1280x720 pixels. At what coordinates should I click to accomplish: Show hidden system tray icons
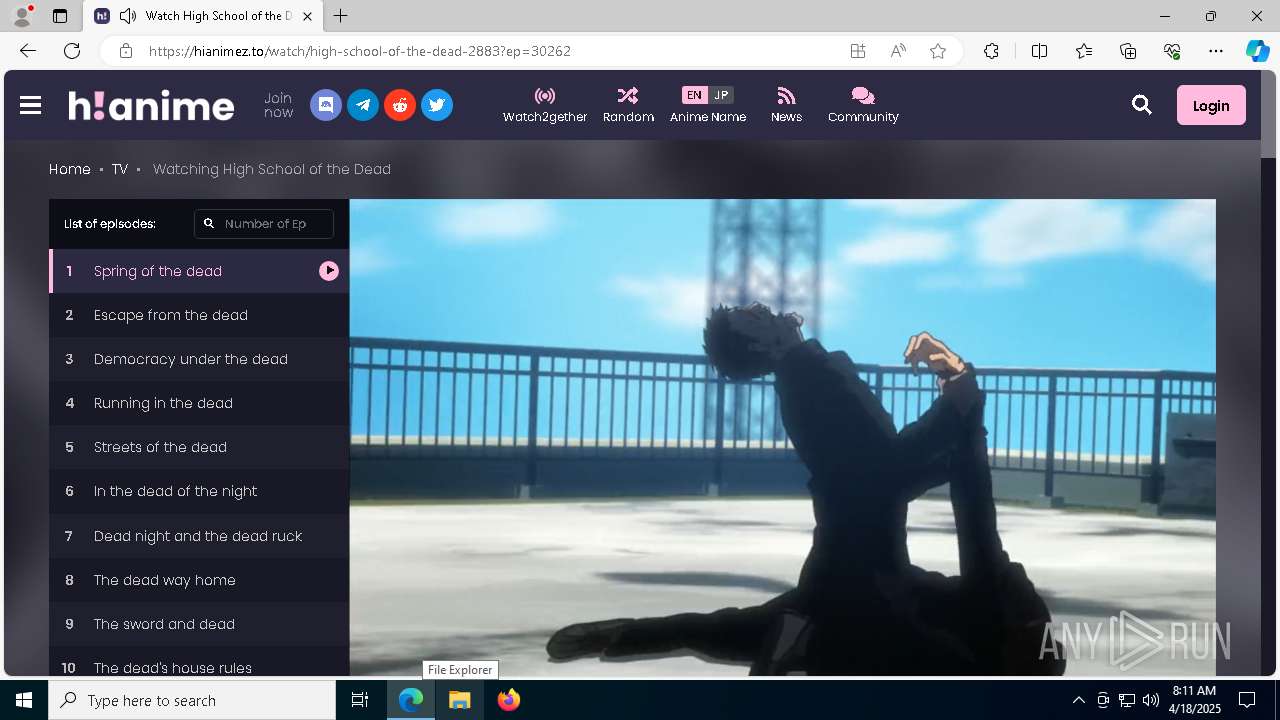(1078, 700)
